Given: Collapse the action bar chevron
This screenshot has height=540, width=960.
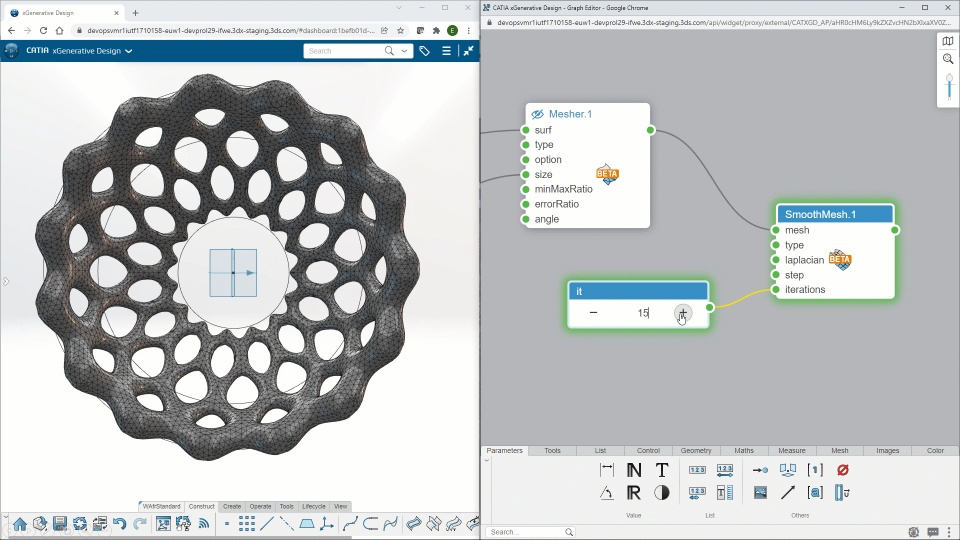Looking at the screenshot, I should tap(6, 517).
